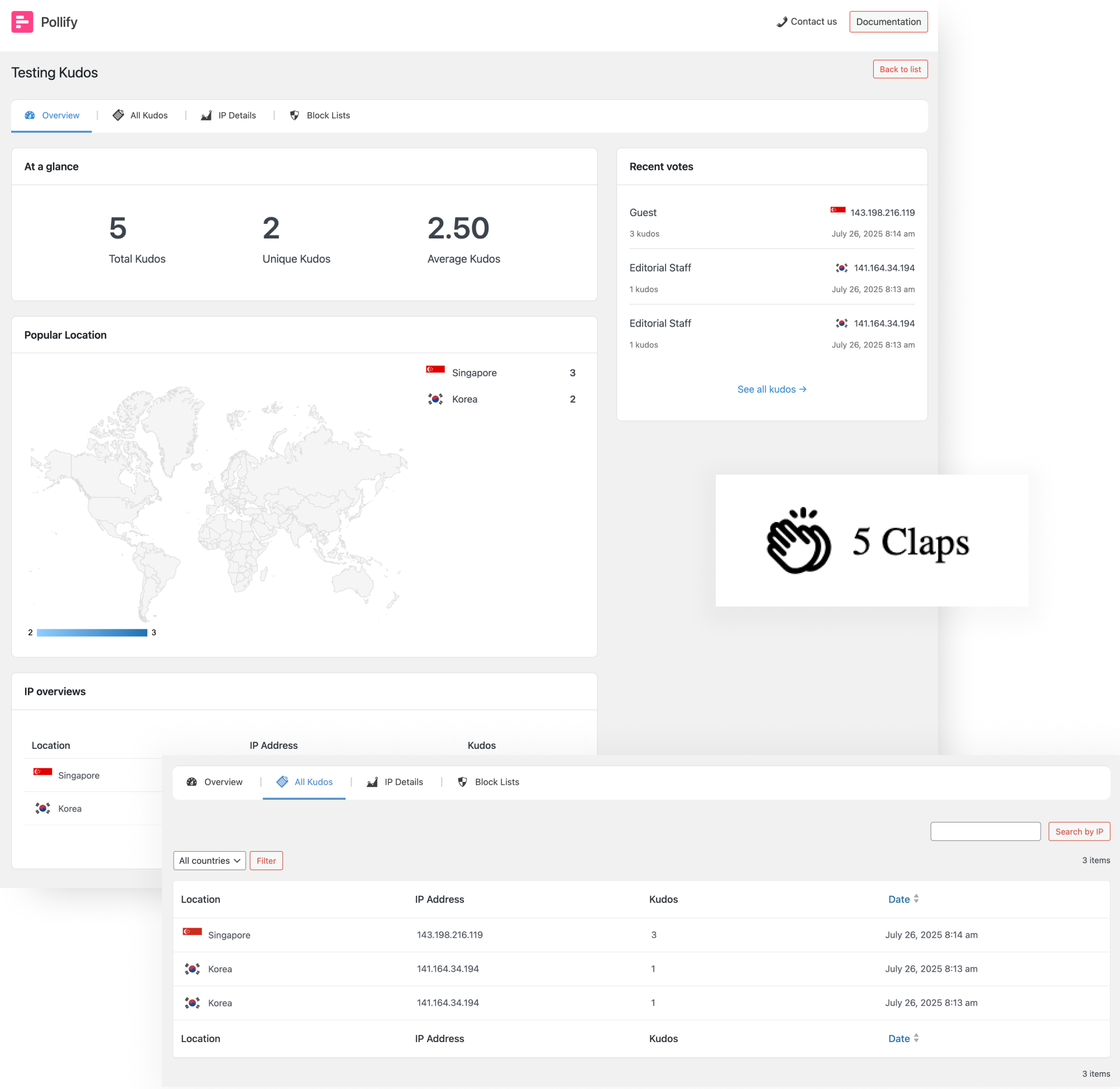Focus the Search by IP input field
The width and height of the screenshot is (1120, 1089).
coord(985,832)
